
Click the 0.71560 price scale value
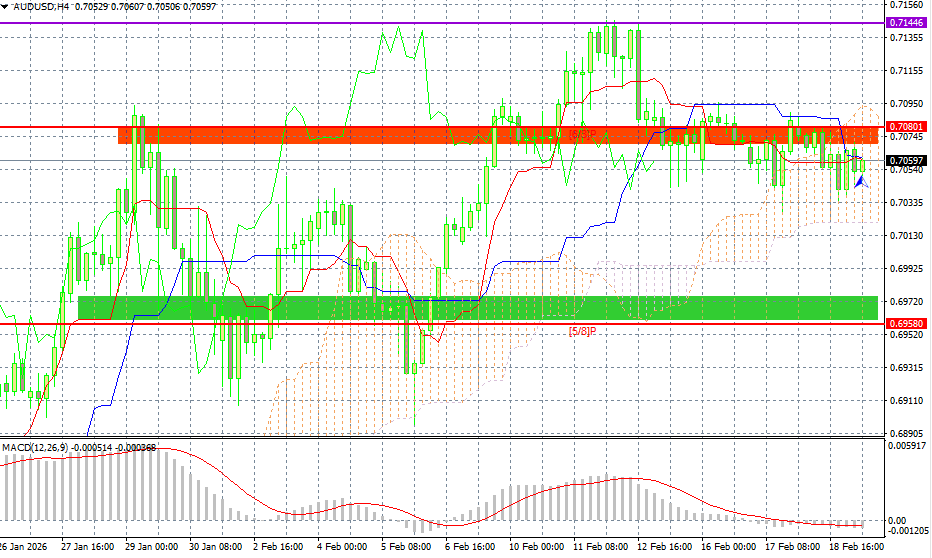pyautogui.click(x=906, y=4)
